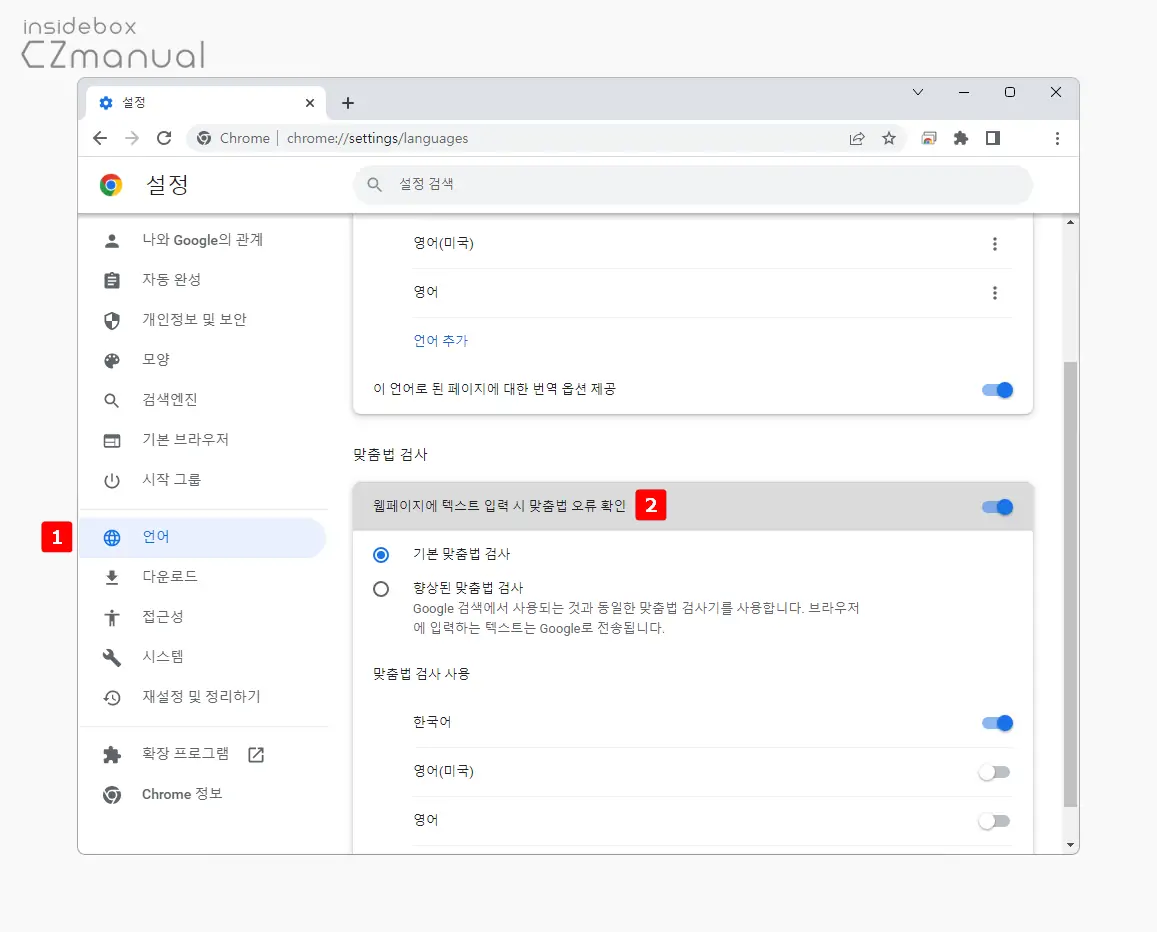Turn off 한국어 spell check toggle

point(997,723)
